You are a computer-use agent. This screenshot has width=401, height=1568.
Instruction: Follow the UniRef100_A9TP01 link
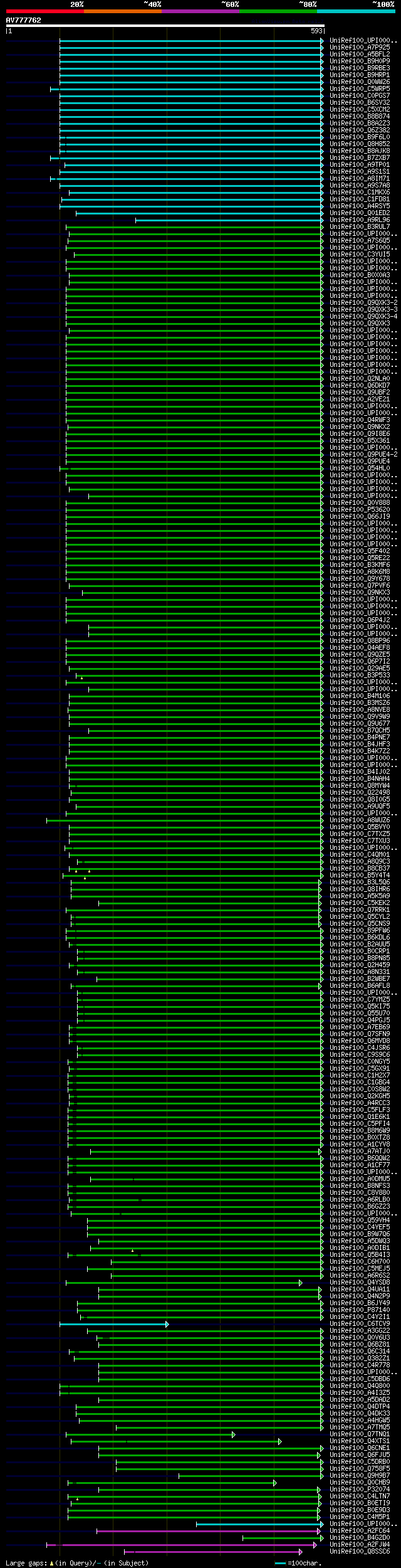tap(360, 164)
